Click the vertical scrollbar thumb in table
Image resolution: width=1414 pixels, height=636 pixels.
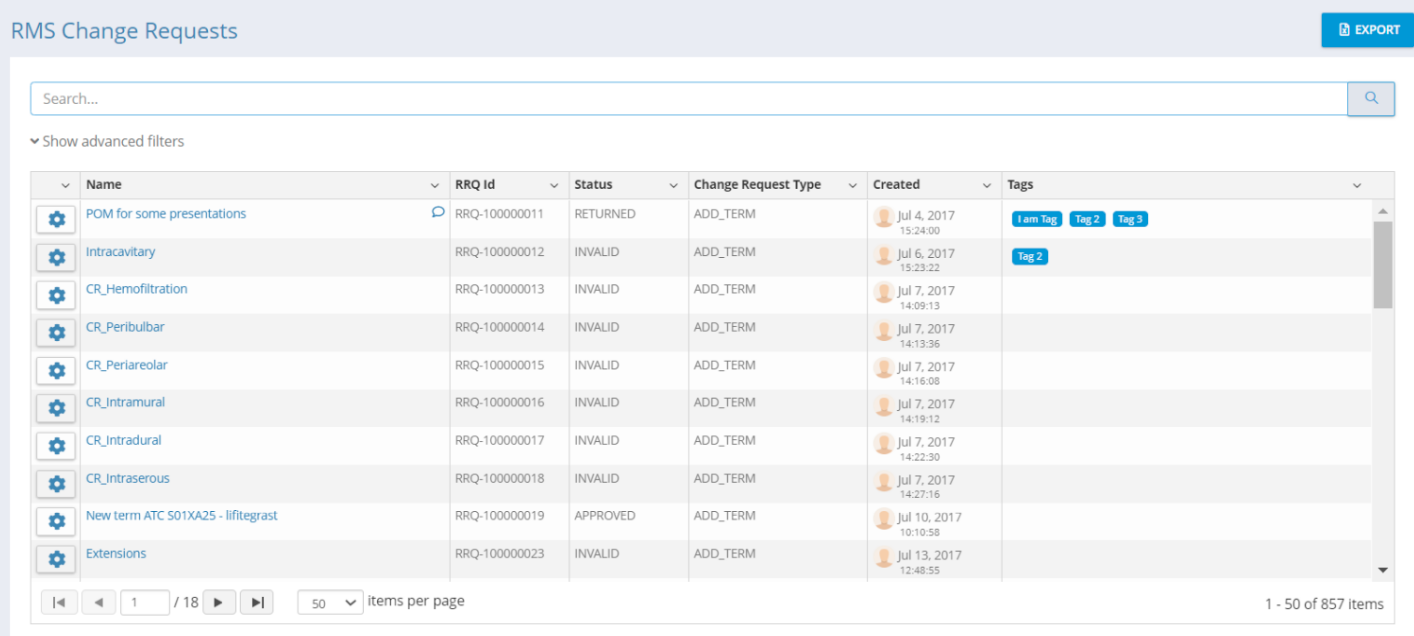tap(1382, 264)
